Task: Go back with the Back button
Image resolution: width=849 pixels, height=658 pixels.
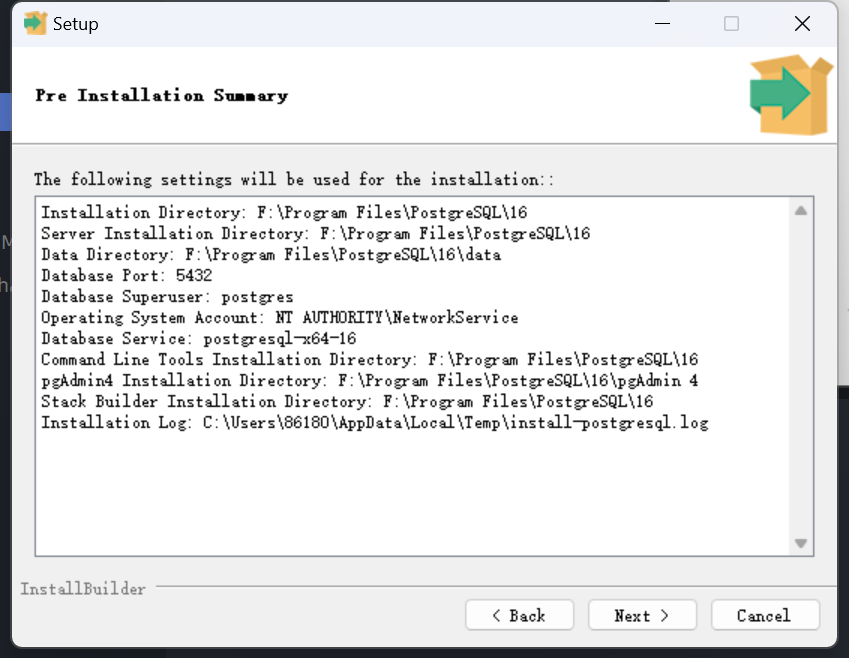Action: pos(519,615)
